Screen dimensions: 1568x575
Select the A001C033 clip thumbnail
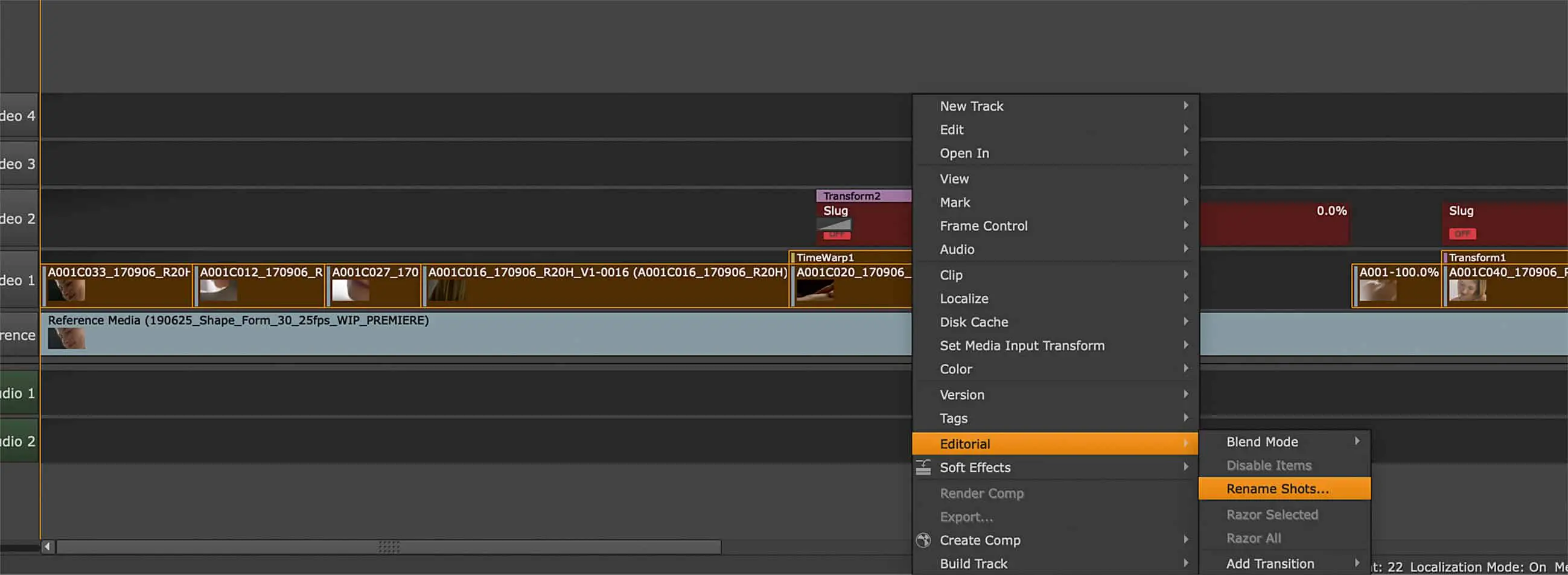click(66, 290)
